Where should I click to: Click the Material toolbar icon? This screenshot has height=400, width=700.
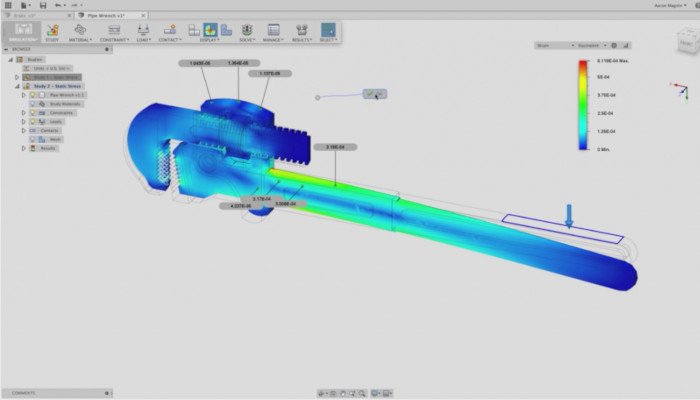coord(80,30)
